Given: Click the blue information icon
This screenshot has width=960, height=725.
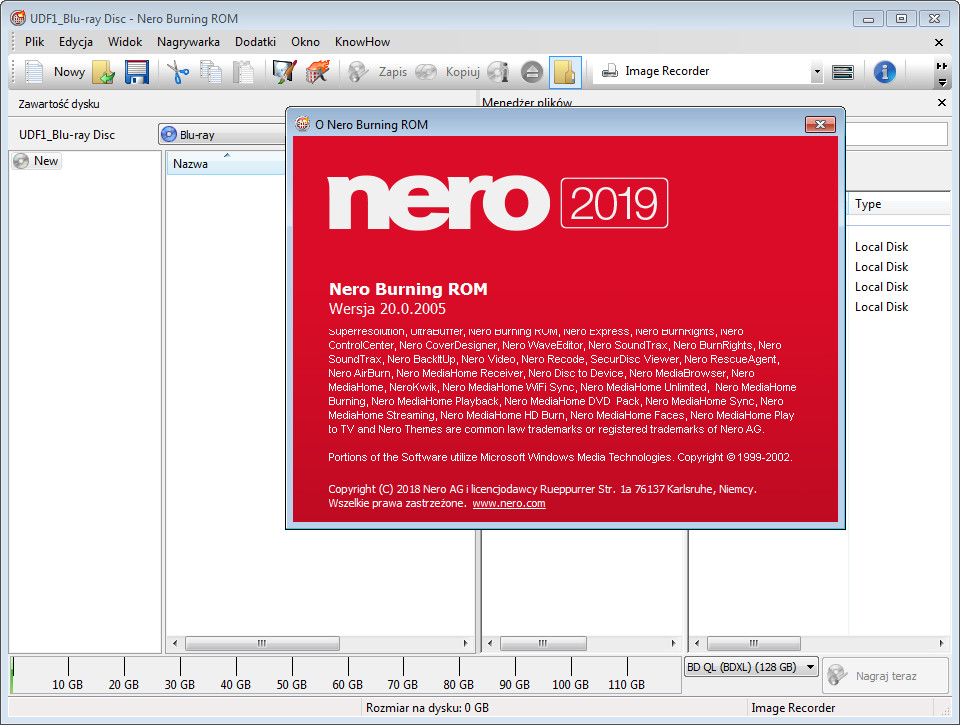Looking at the screenshot, I should pos(884,72).
